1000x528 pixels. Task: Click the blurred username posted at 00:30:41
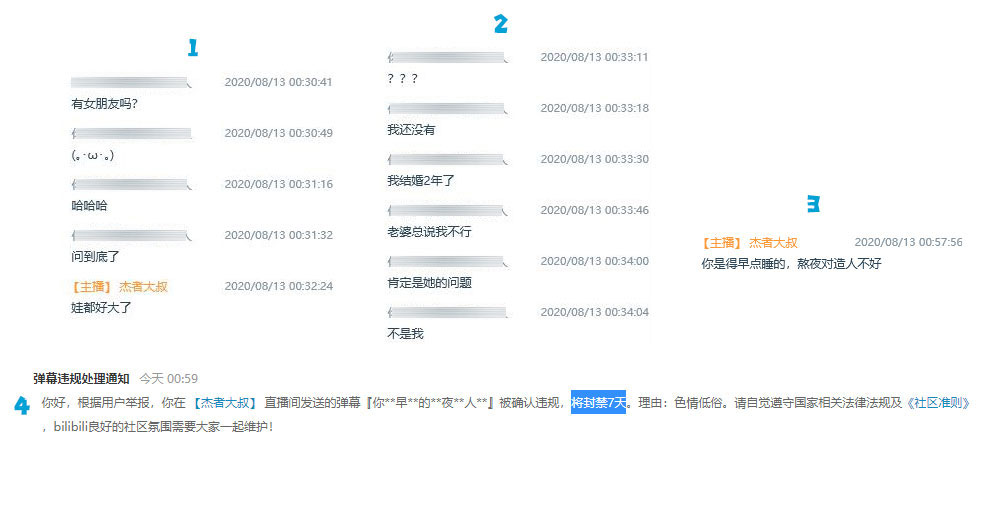coord(130,82)
